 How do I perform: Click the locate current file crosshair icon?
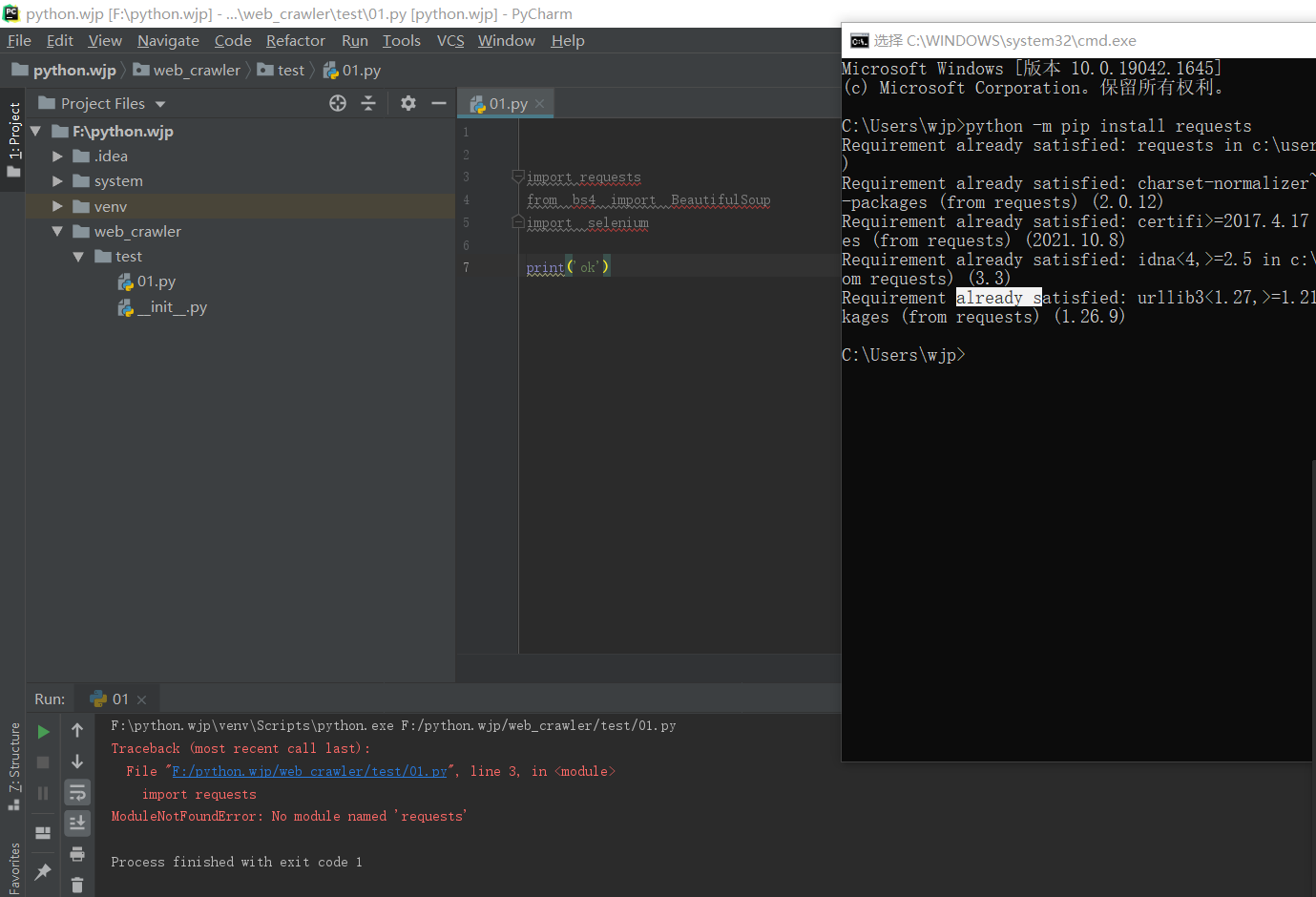coord(338,103)
